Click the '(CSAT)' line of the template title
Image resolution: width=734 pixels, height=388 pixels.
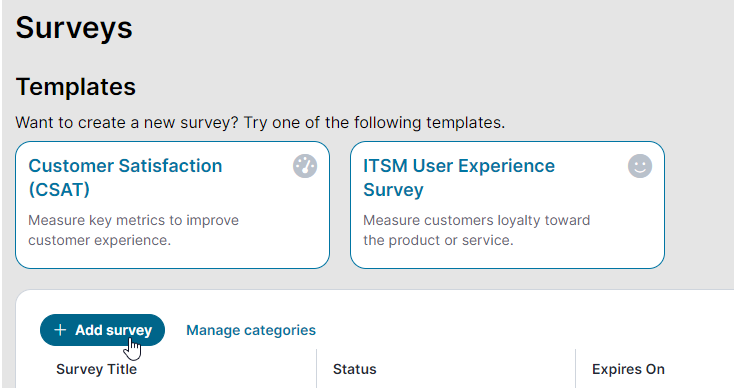pos(59,190)
